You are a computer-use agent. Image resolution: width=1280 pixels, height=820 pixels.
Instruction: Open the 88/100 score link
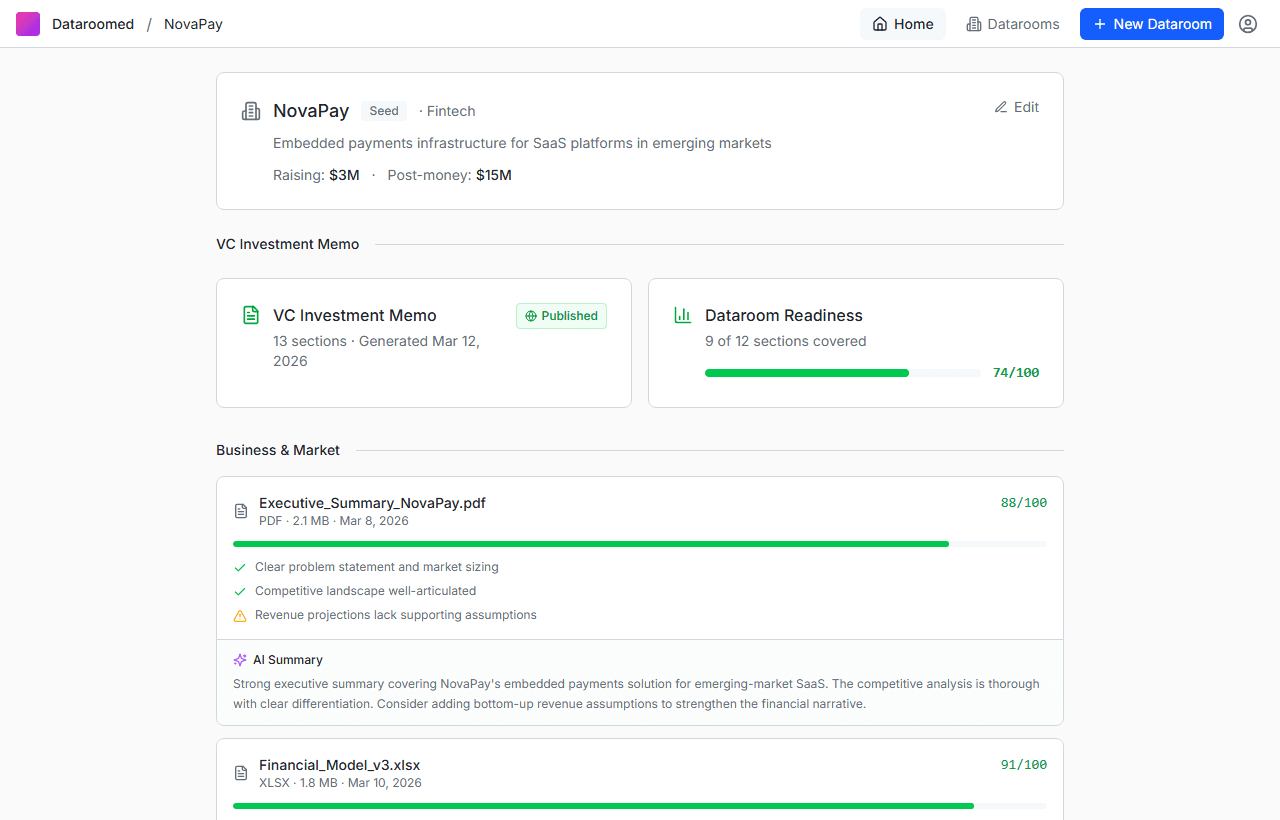click(1023, 502)
